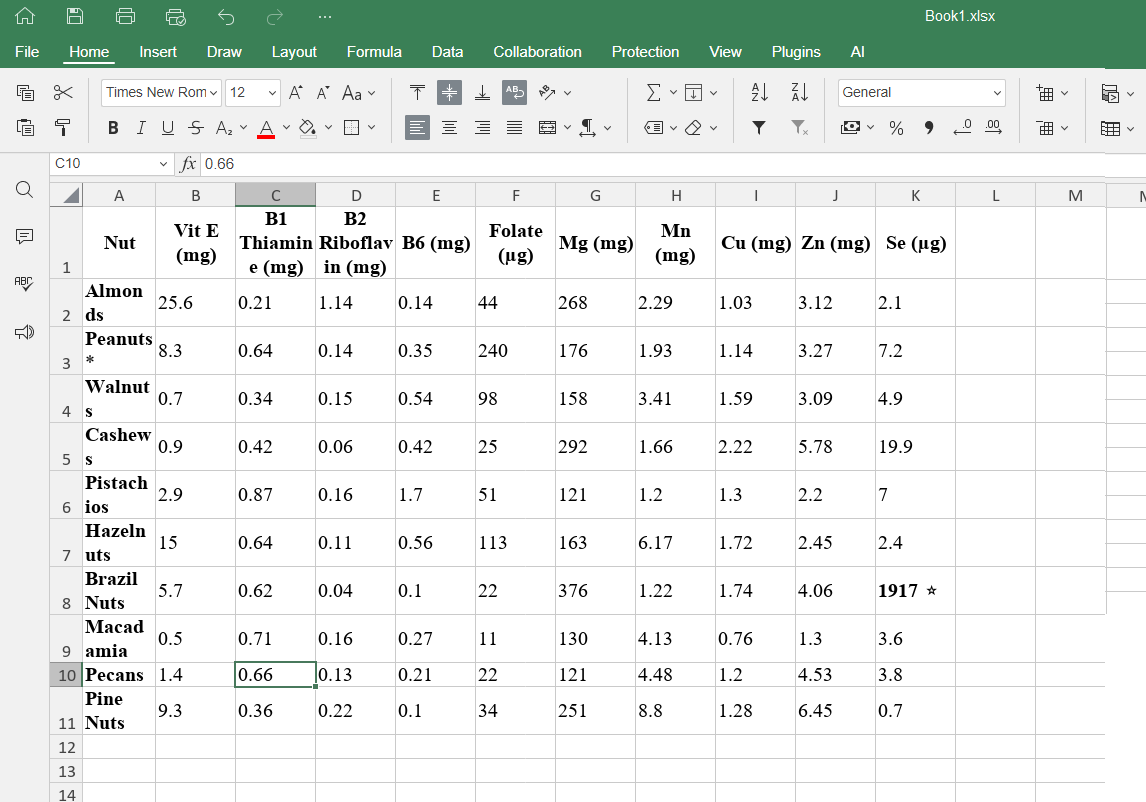Viewport: 1146px width, 802px height.
Task: Apply percent style format
Action: tap(896, 128)
